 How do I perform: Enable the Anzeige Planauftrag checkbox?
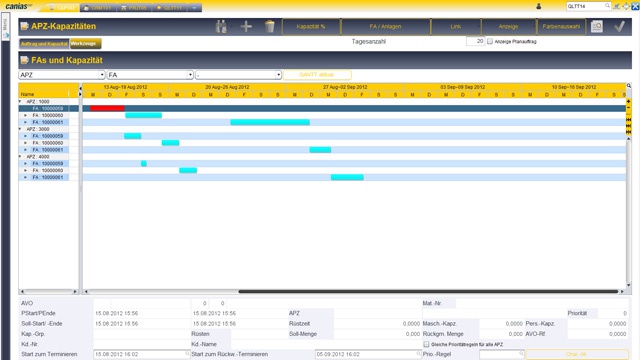[x=490, y=41]
